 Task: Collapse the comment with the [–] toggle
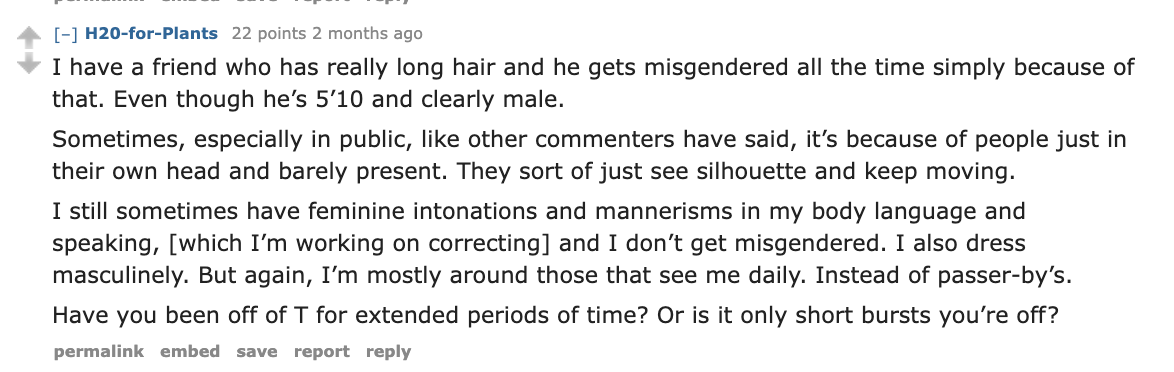point(66,34)
